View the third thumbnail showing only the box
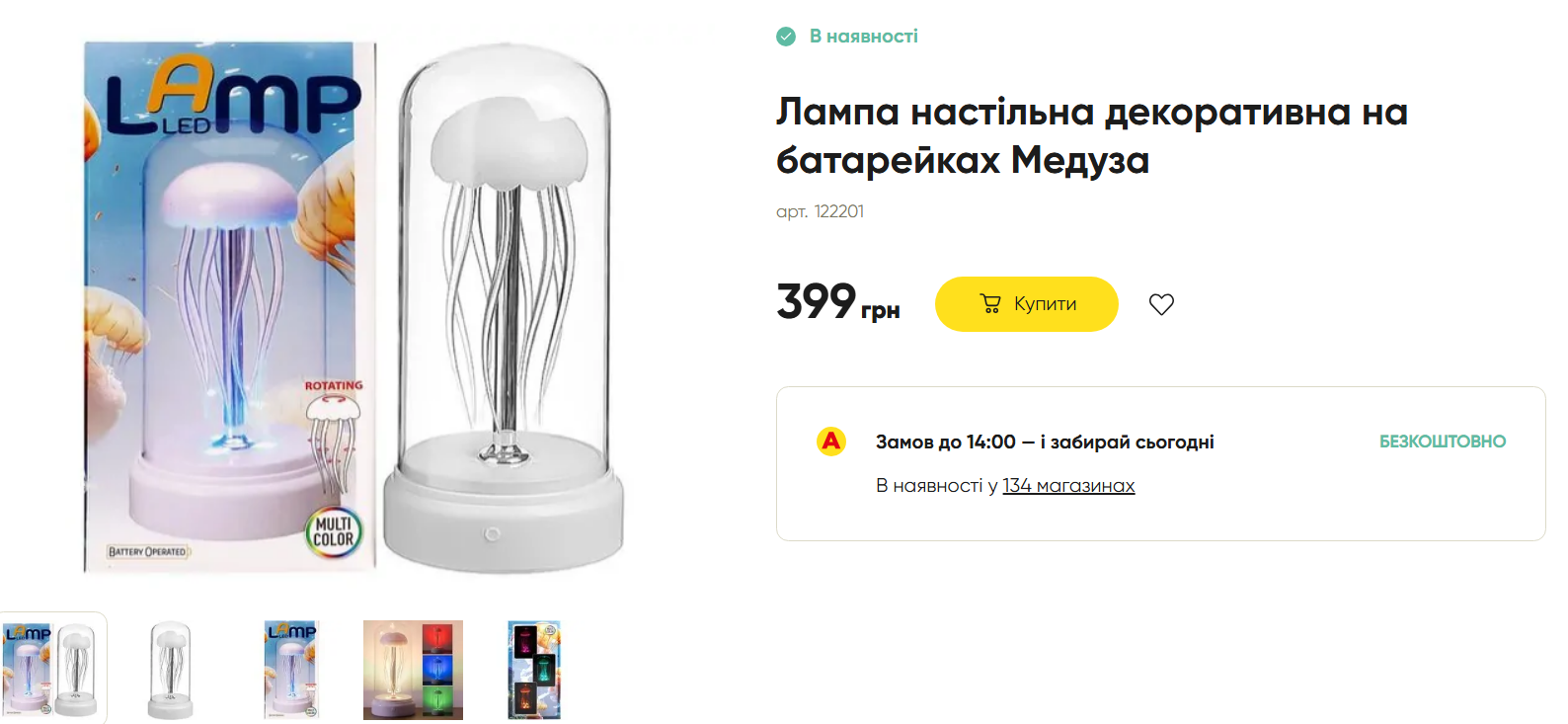 point(291,669)
